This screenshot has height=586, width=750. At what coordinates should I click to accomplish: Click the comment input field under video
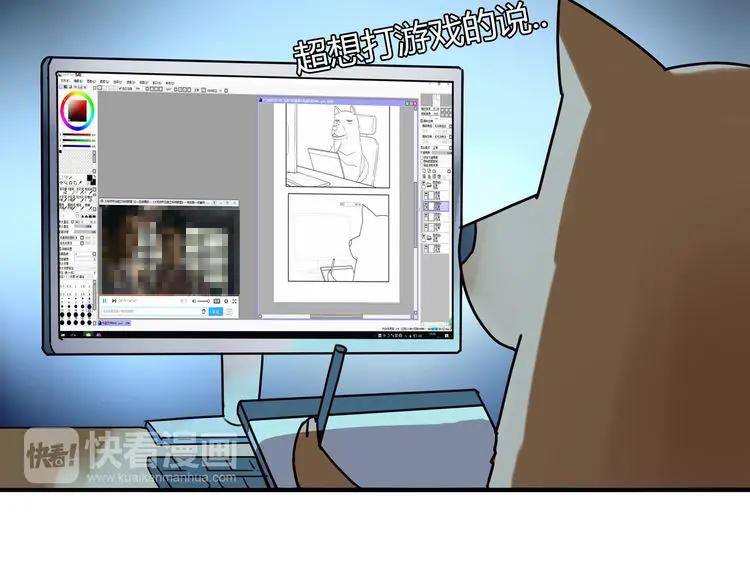pos(151,311)
